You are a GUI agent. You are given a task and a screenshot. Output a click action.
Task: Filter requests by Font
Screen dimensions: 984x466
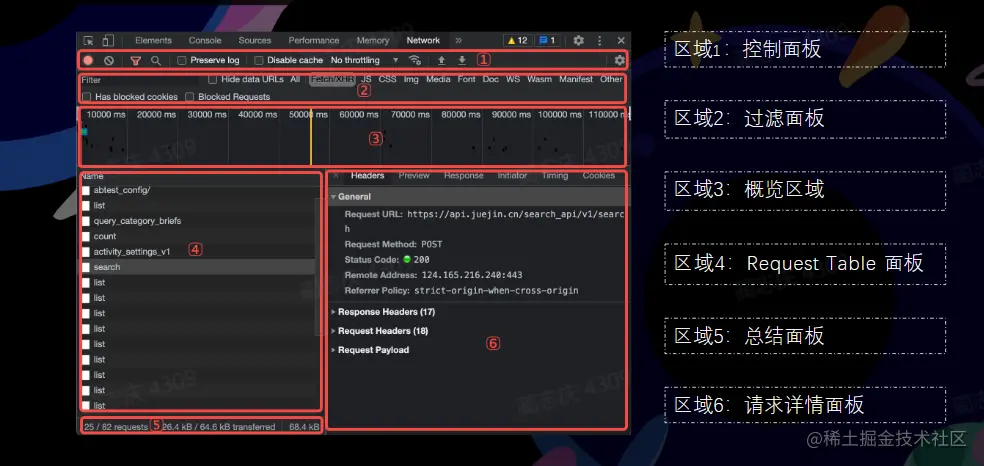pos(466,80)
